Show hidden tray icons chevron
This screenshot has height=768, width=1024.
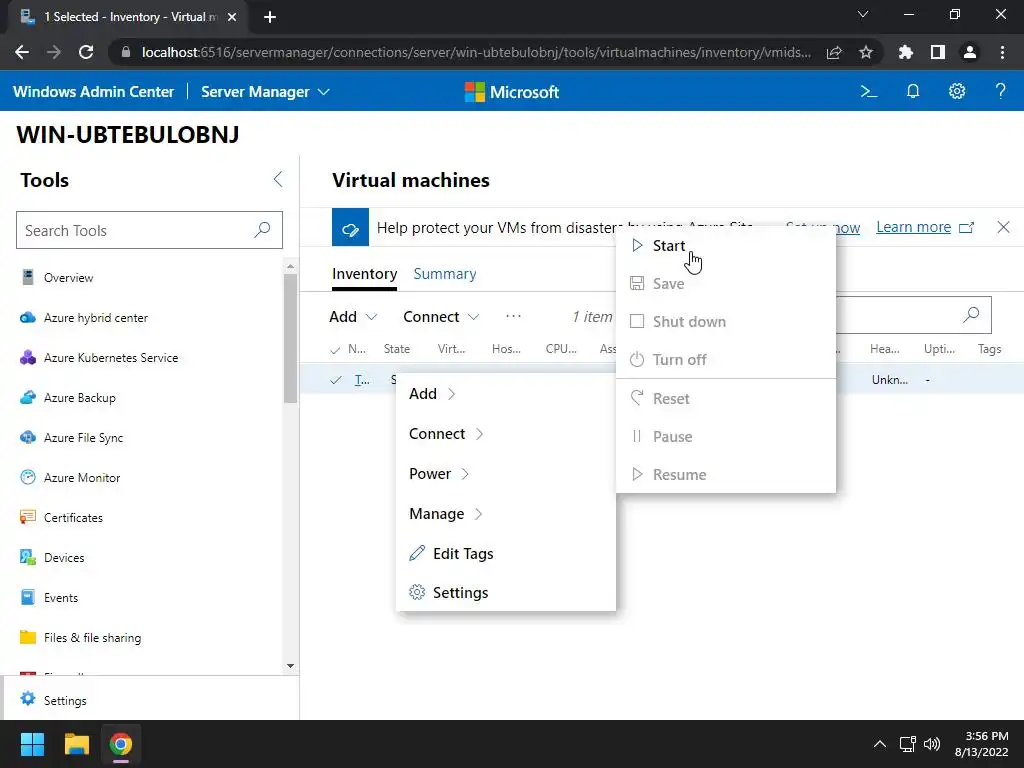(x=880, y=744)
